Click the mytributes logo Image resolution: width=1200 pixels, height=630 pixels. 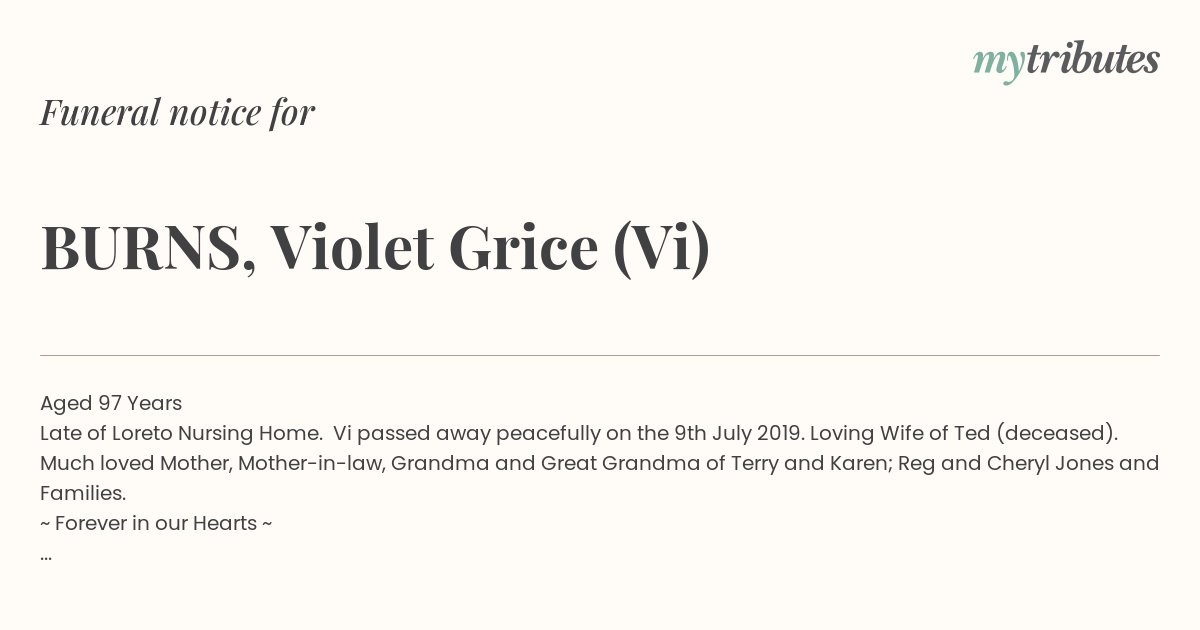point(1066,61)
